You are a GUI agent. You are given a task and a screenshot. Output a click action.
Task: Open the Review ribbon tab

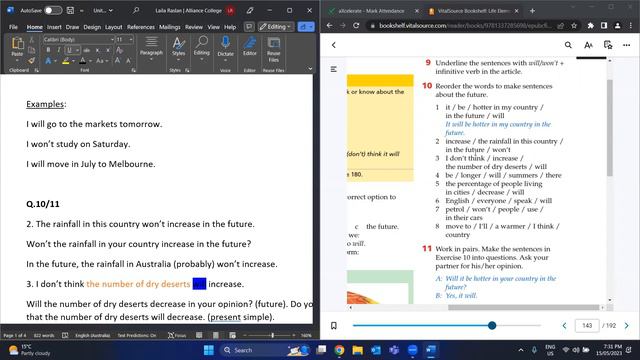[194, 27]
